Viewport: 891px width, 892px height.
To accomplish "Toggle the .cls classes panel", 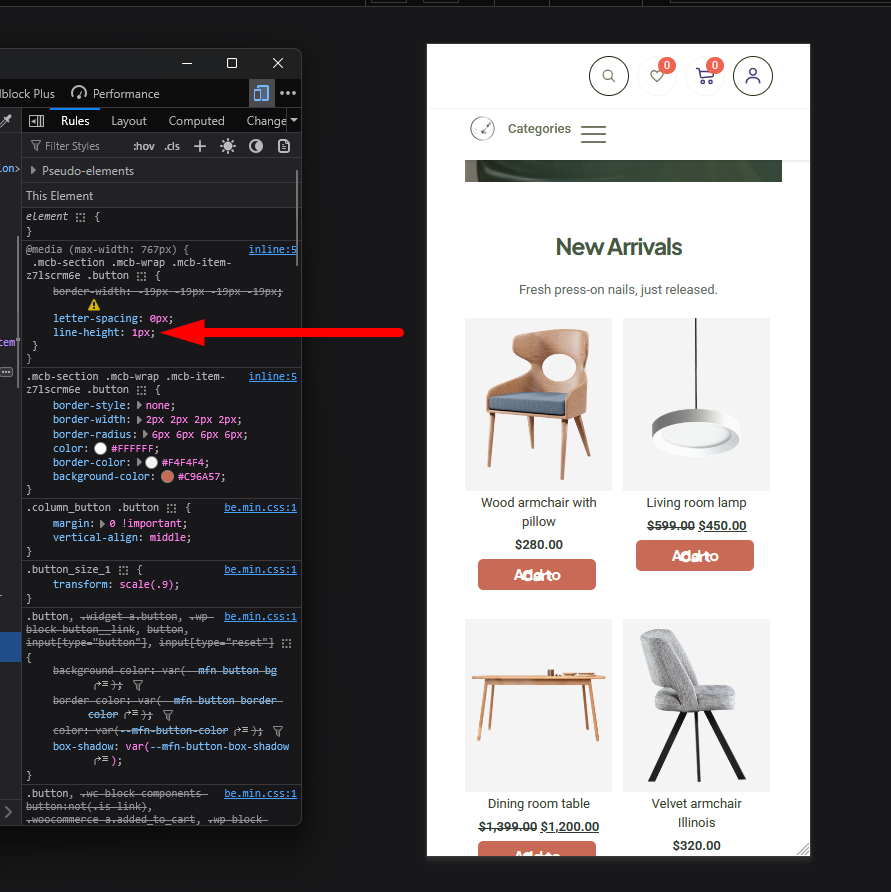I will [172, 146].
